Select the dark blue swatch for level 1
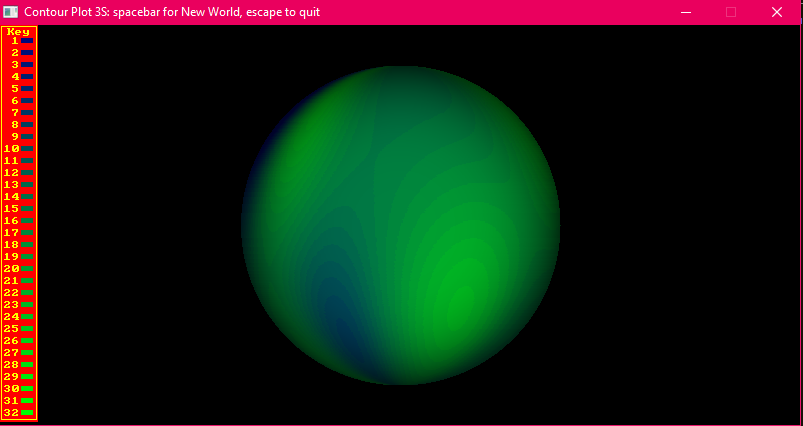Viewport: 803px width, 426px height. [x=28, y=41]
